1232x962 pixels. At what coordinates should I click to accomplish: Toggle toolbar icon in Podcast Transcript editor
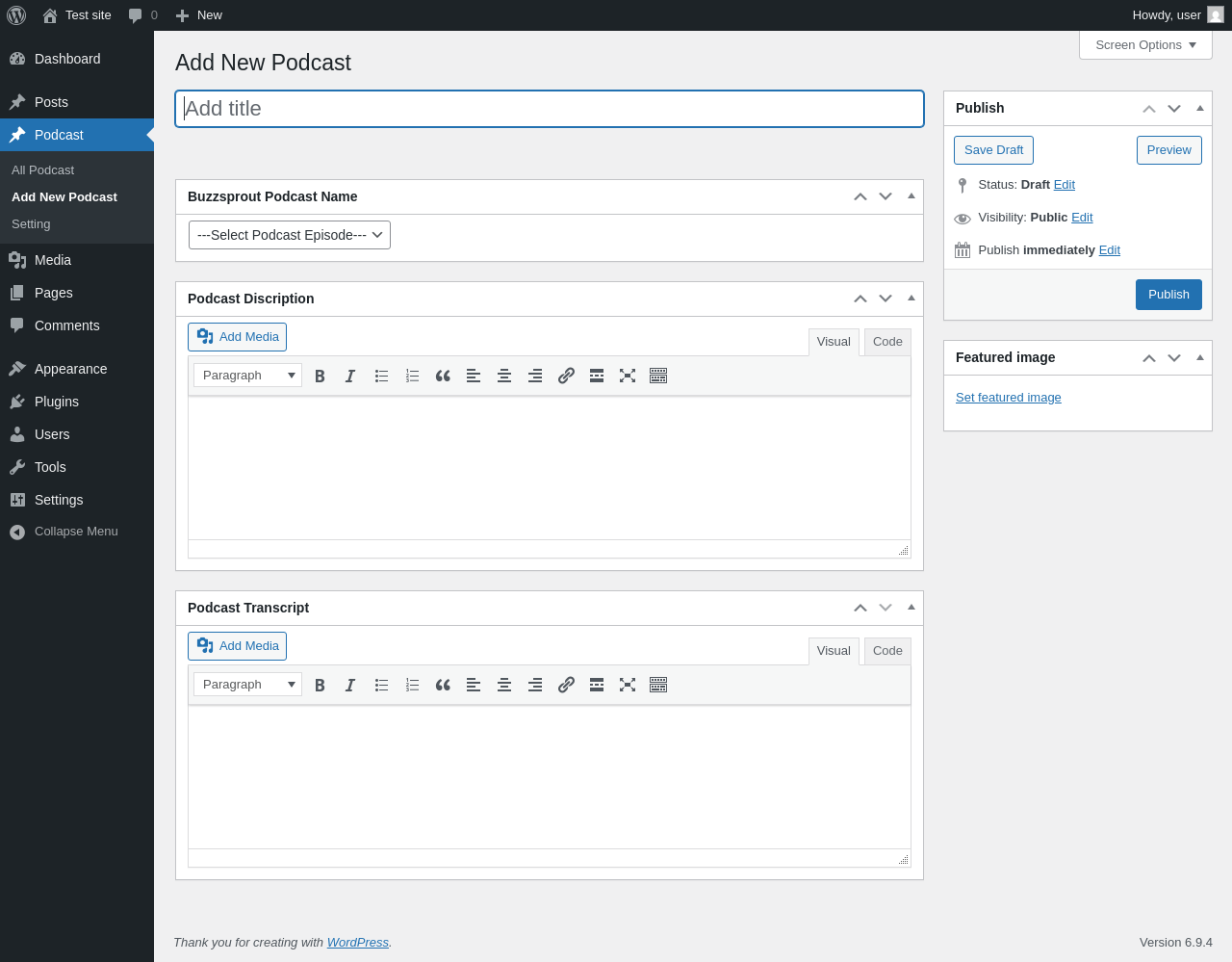(658, 685)
